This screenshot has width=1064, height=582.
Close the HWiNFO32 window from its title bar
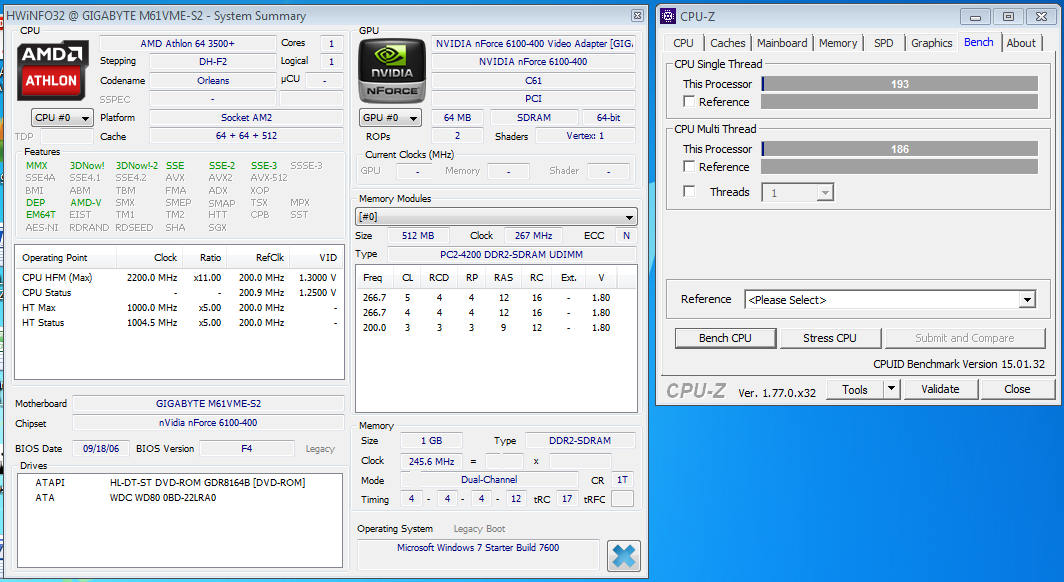(x=637, y=15)
